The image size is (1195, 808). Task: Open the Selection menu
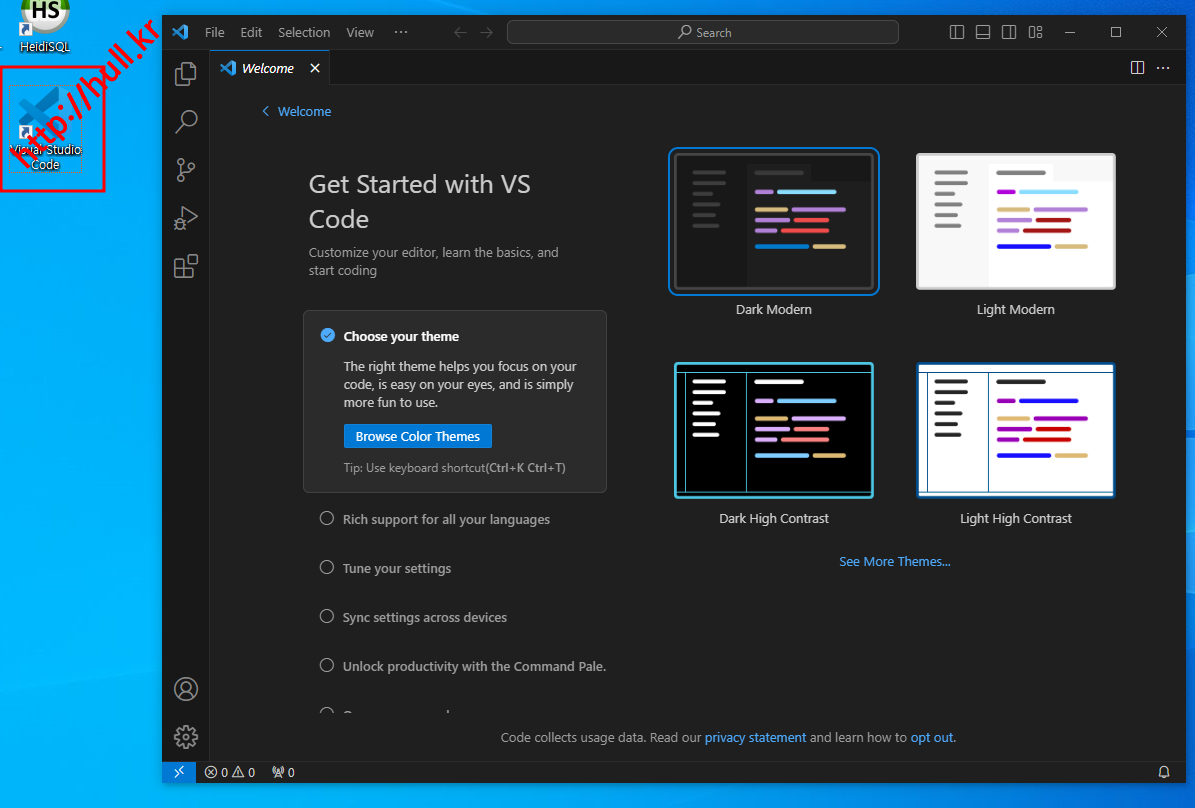[x=304, y=32]
